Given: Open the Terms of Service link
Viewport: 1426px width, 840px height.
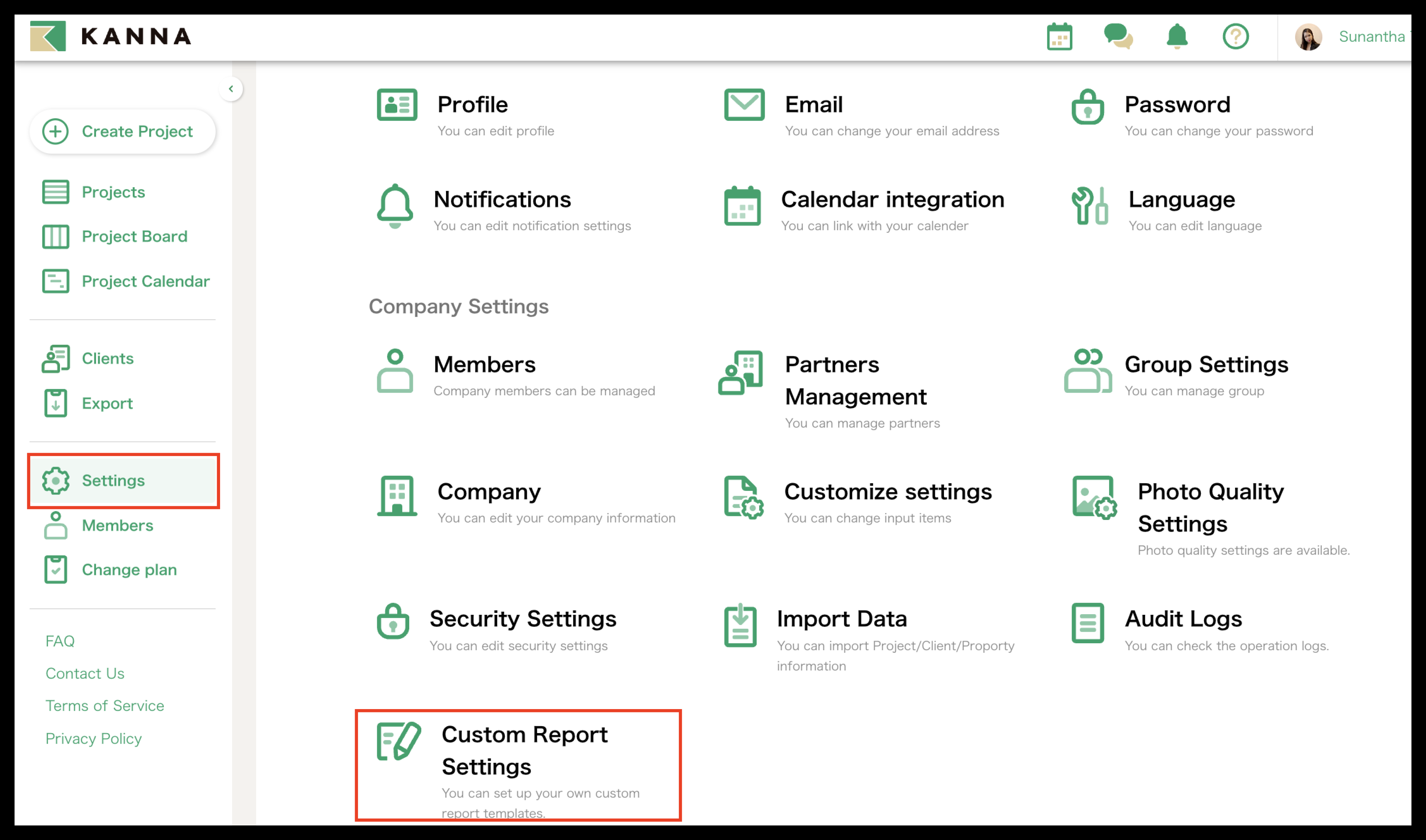Looking at the screenshot, I should (x=105, y=705).
